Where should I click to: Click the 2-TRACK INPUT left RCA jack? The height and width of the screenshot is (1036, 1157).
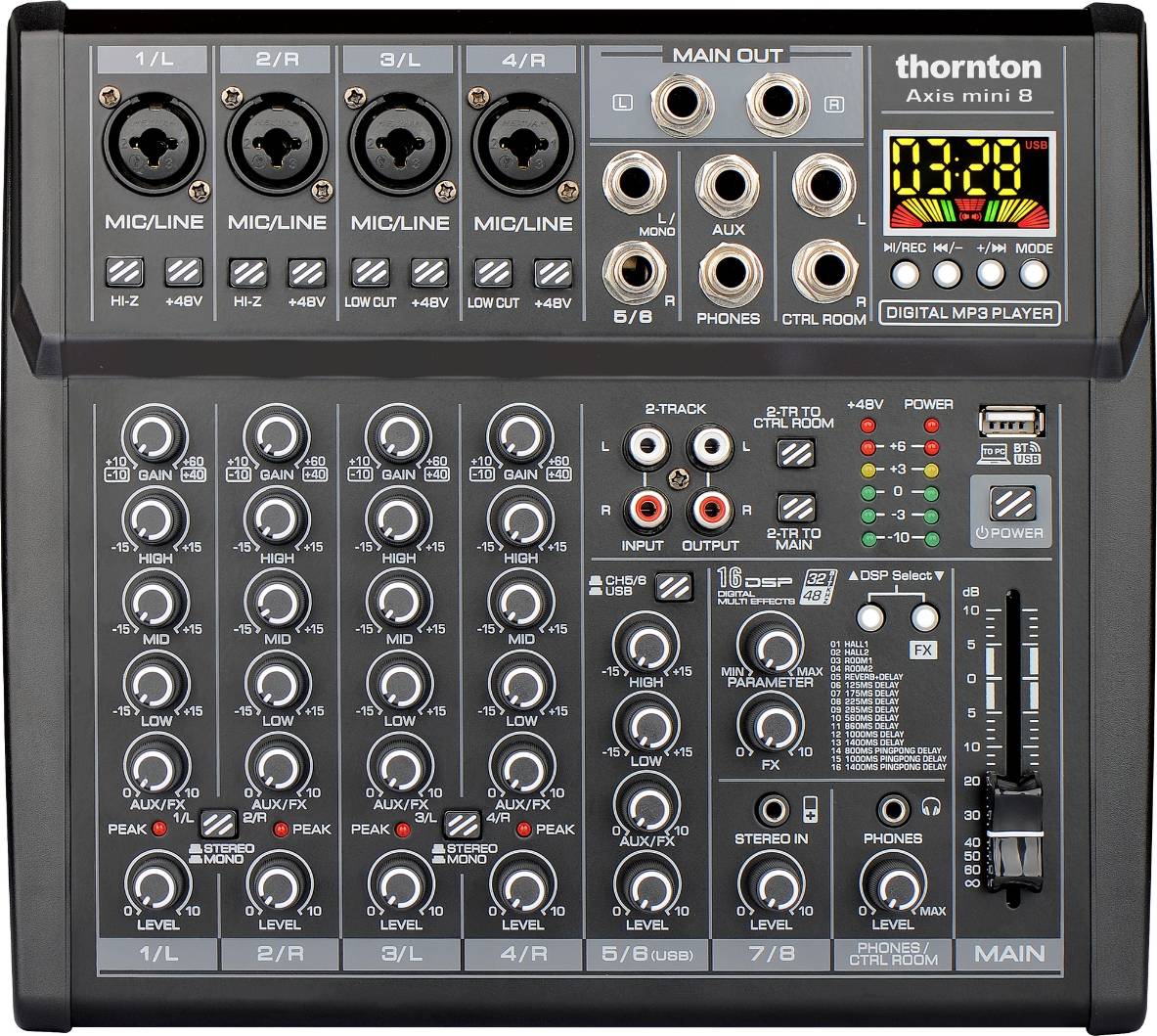(x=646, y=447)
